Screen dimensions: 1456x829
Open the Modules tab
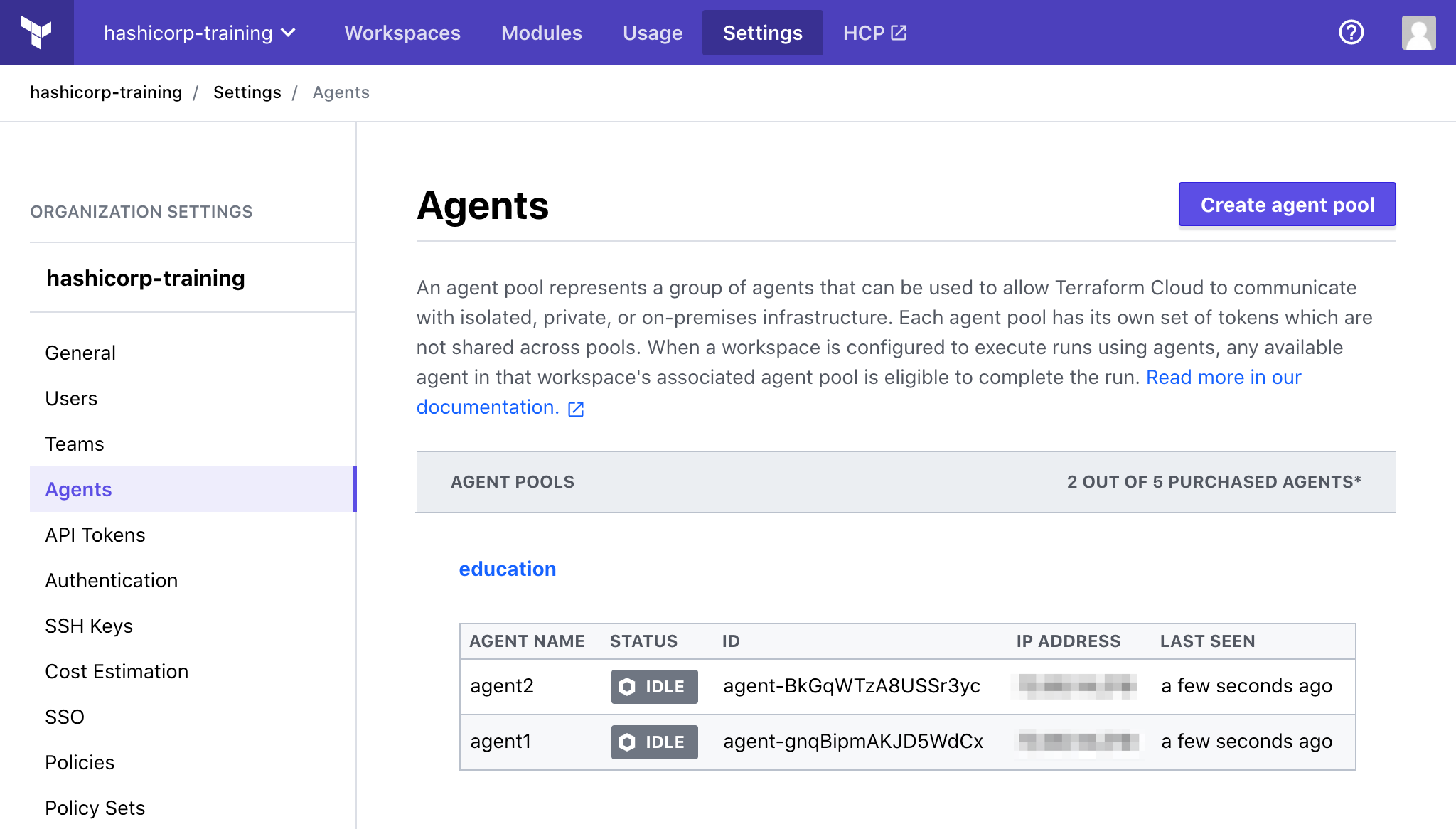[x=542, y=33]
